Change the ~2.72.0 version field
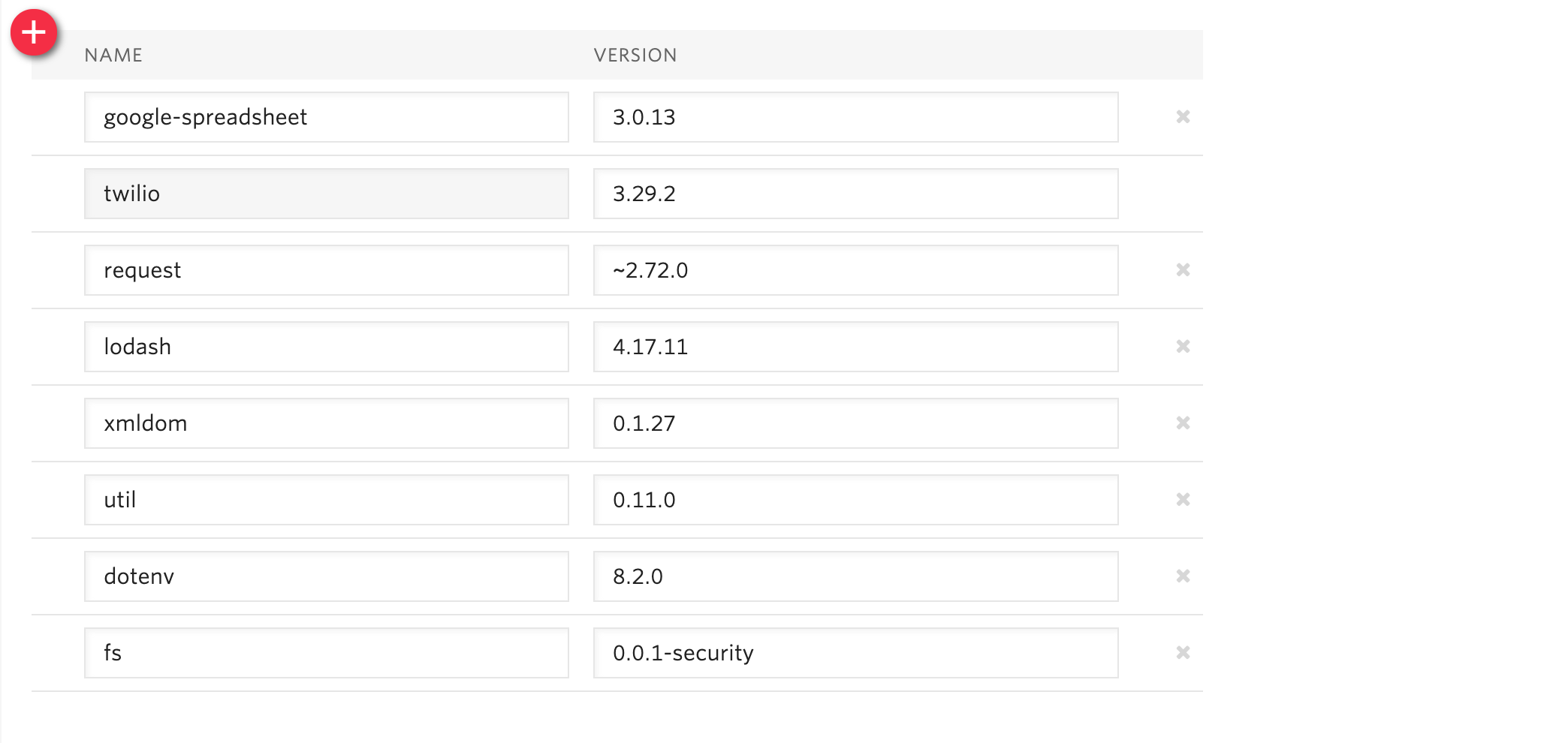 [856, 270]
